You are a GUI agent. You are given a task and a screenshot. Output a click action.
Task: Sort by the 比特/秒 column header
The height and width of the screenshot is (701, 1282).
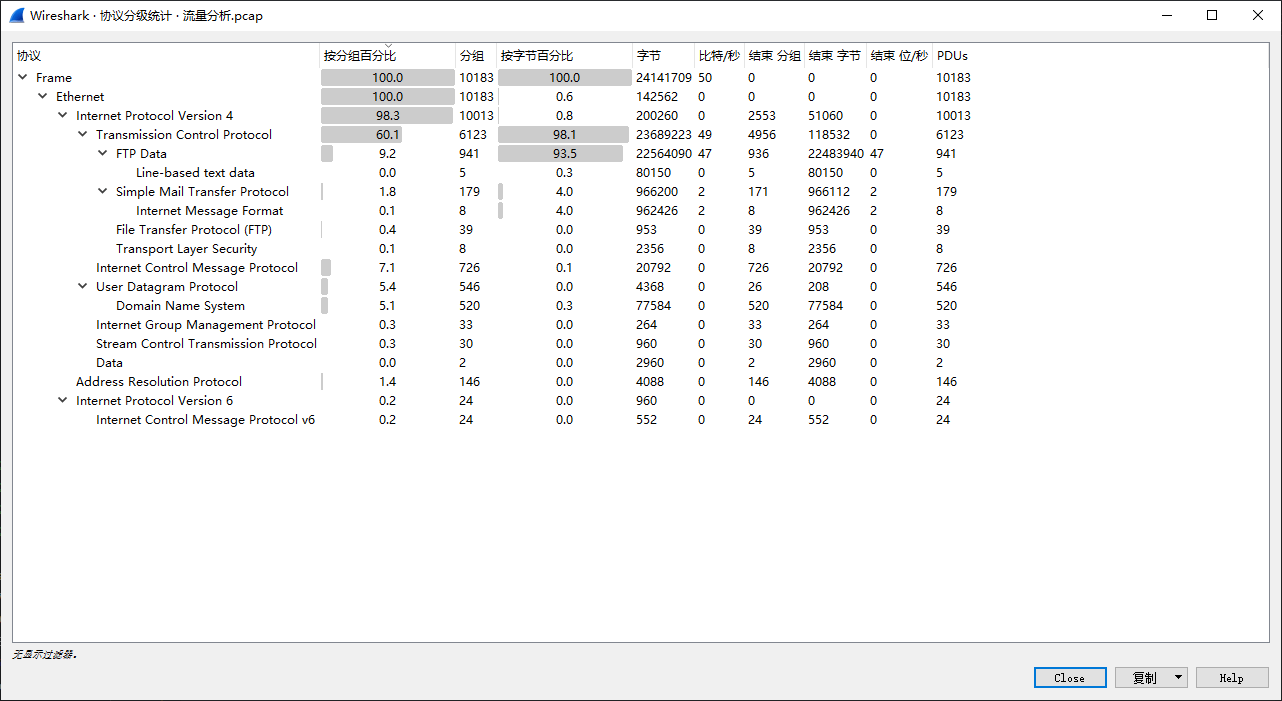pos(720,56)
